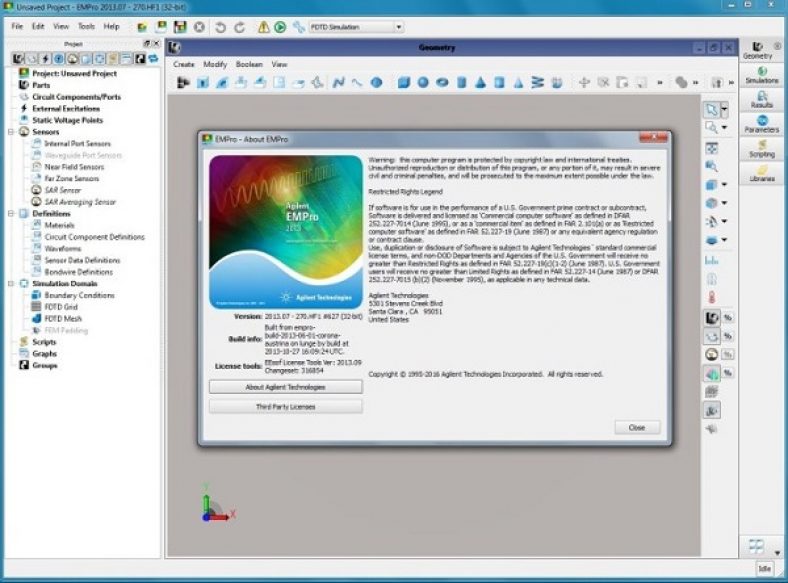Open the Boolean menu in Geometry window
Screen dimensions: 788x583
click(x=249, y=64)
